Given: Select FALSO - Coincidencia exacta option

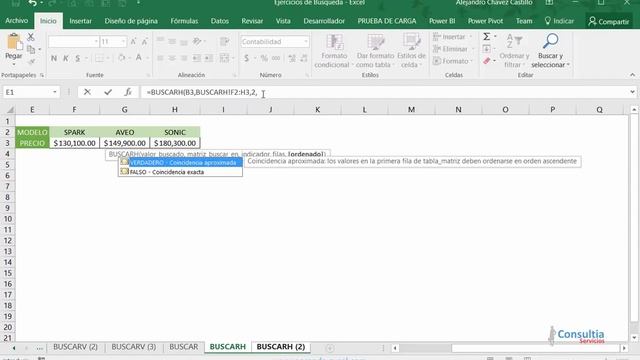Looking at the screenshot, I should [180, 172].
